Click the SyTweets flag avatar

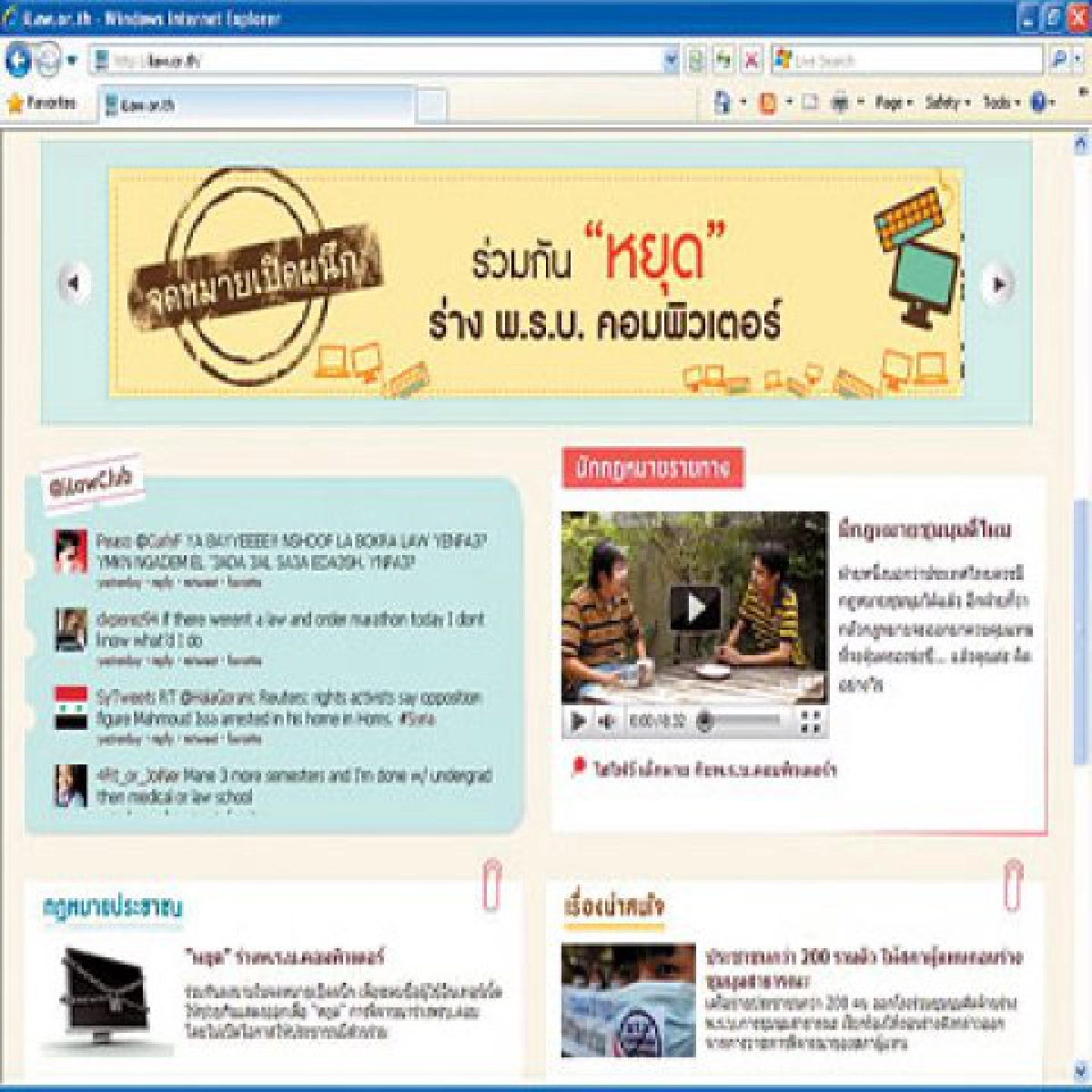70,708
